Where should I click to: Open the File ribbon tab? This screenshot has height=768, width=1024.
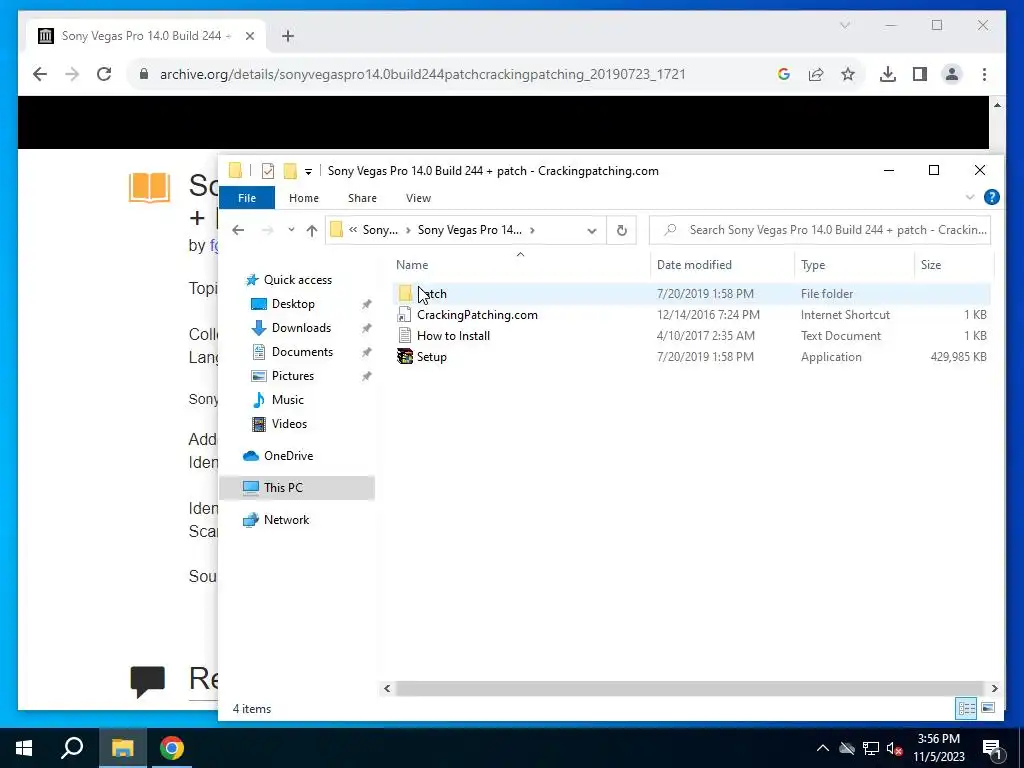click(247, 198)
